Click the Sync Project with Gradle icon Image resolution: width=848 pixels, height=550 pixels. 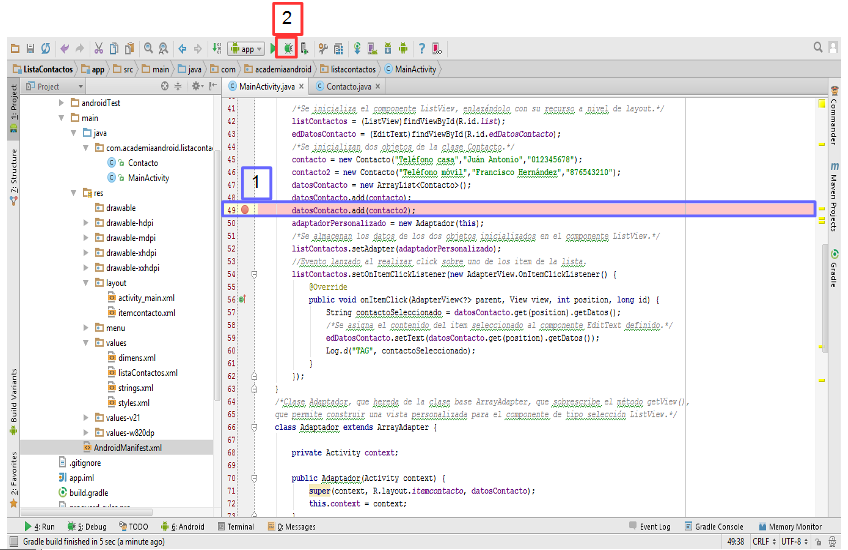click(357, 49)
